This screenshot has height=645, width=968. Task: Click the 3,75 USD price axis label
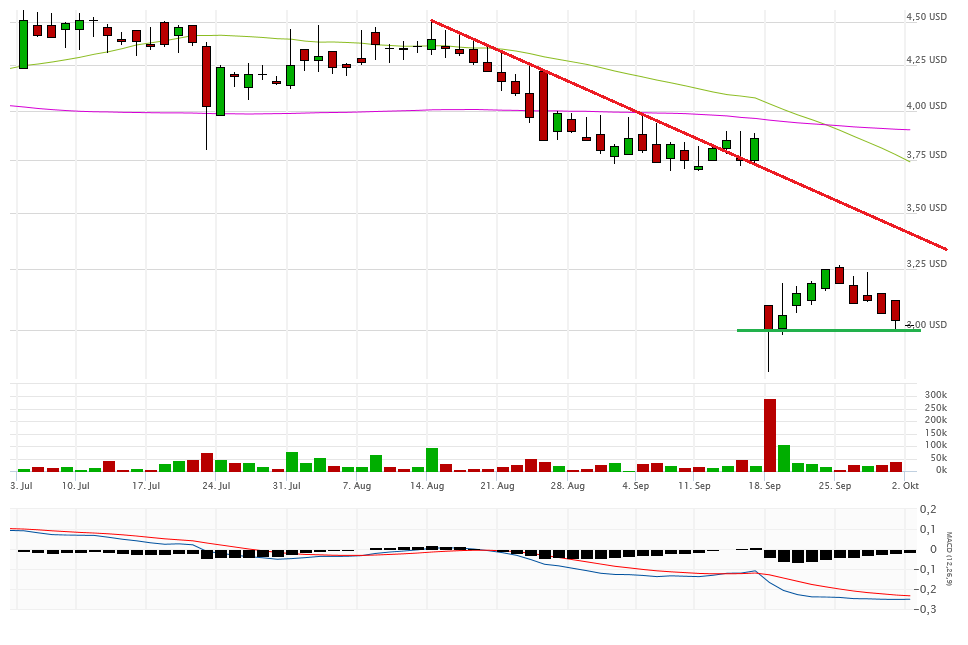[926, 155]
